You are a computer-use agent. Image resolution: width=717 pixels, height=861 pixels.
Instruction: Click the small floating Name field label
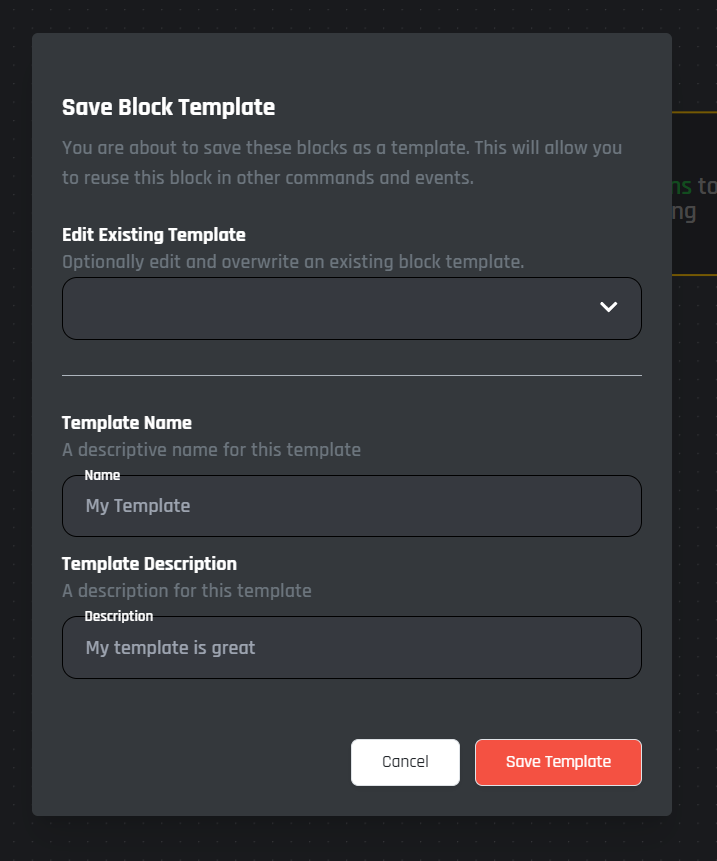(102, 475)
